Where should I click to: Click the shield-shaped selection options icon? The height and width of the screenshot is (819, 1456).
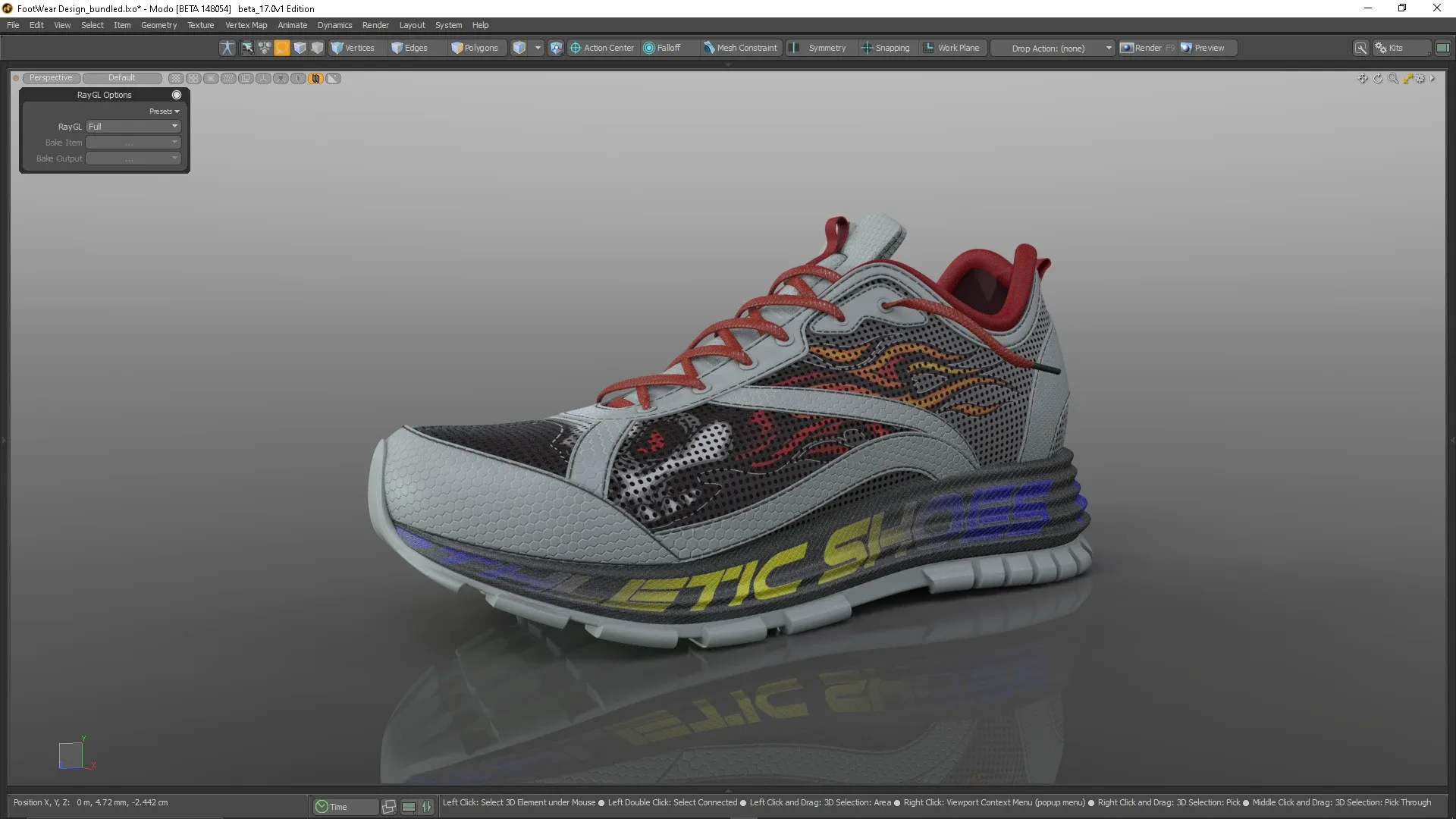click(556, 48)
